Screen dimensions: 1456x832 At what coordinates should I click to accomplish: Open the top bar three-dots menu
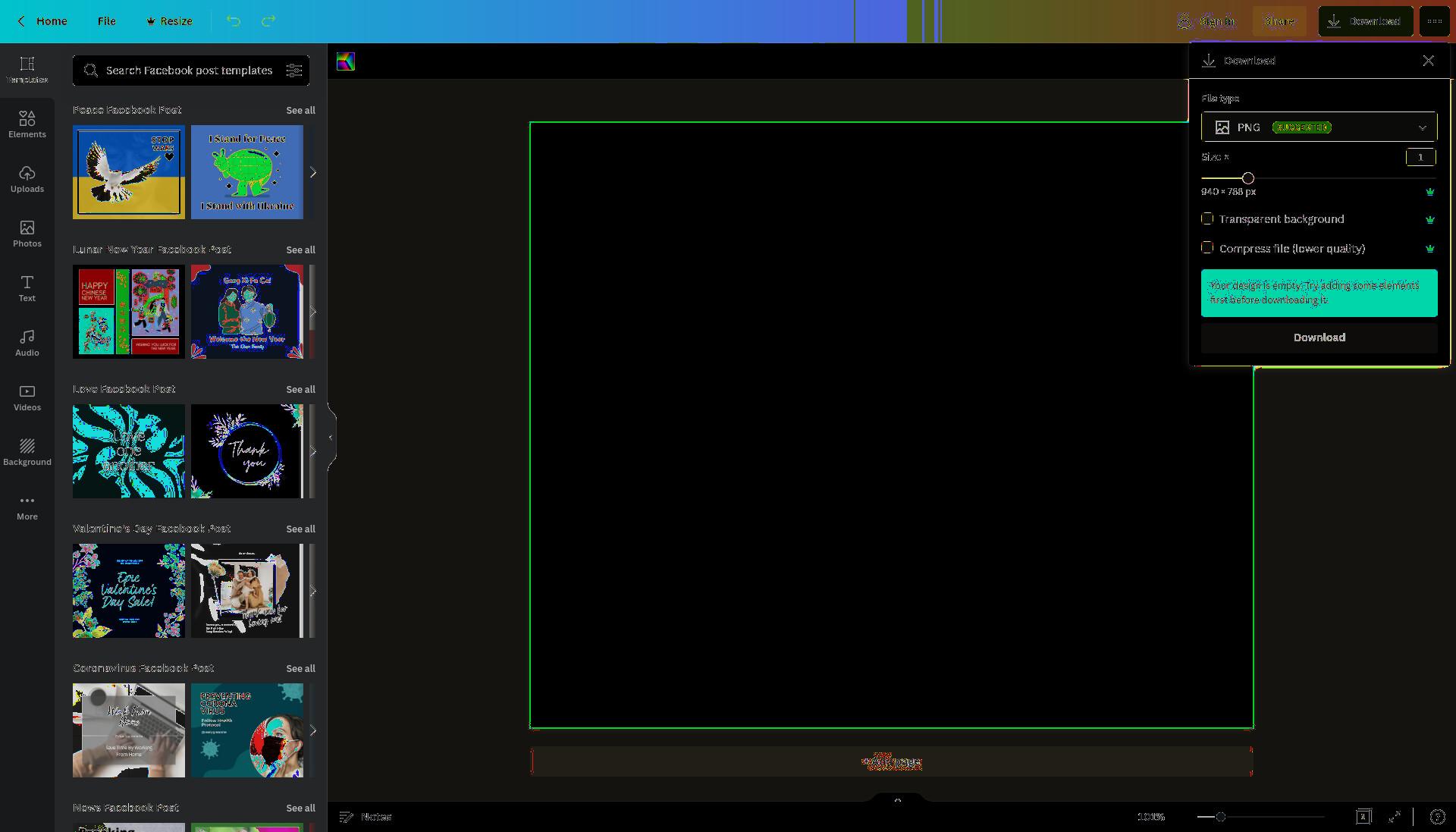click(1434, 21)
